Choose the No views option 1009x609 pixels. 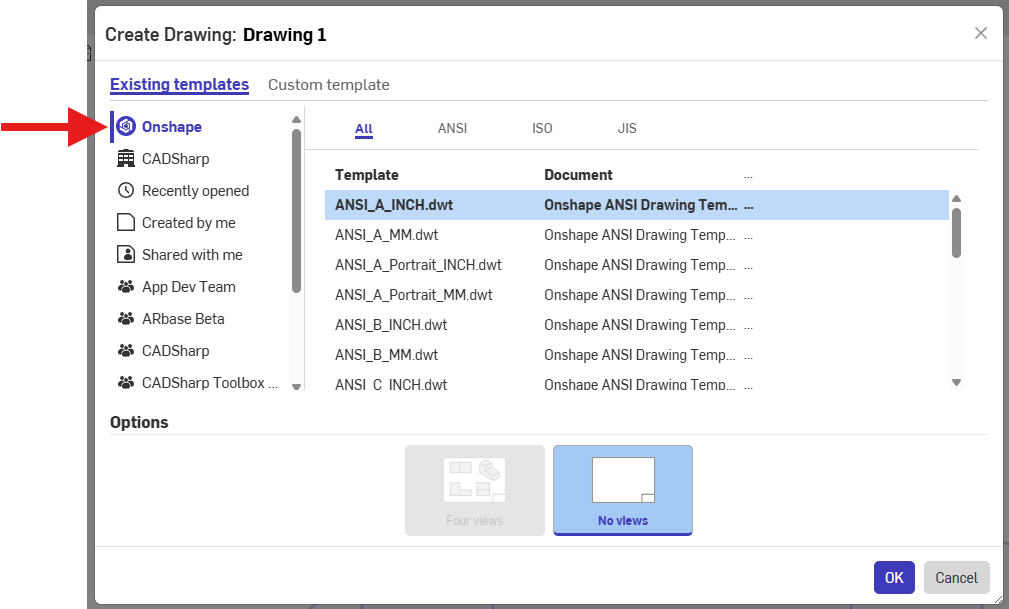623,490
